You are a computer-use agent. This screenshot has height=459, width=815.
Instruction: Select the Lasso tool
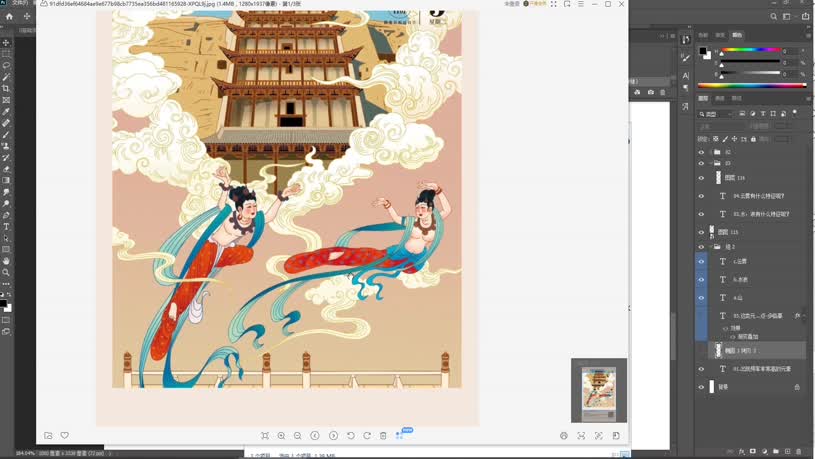pos(6,65)
